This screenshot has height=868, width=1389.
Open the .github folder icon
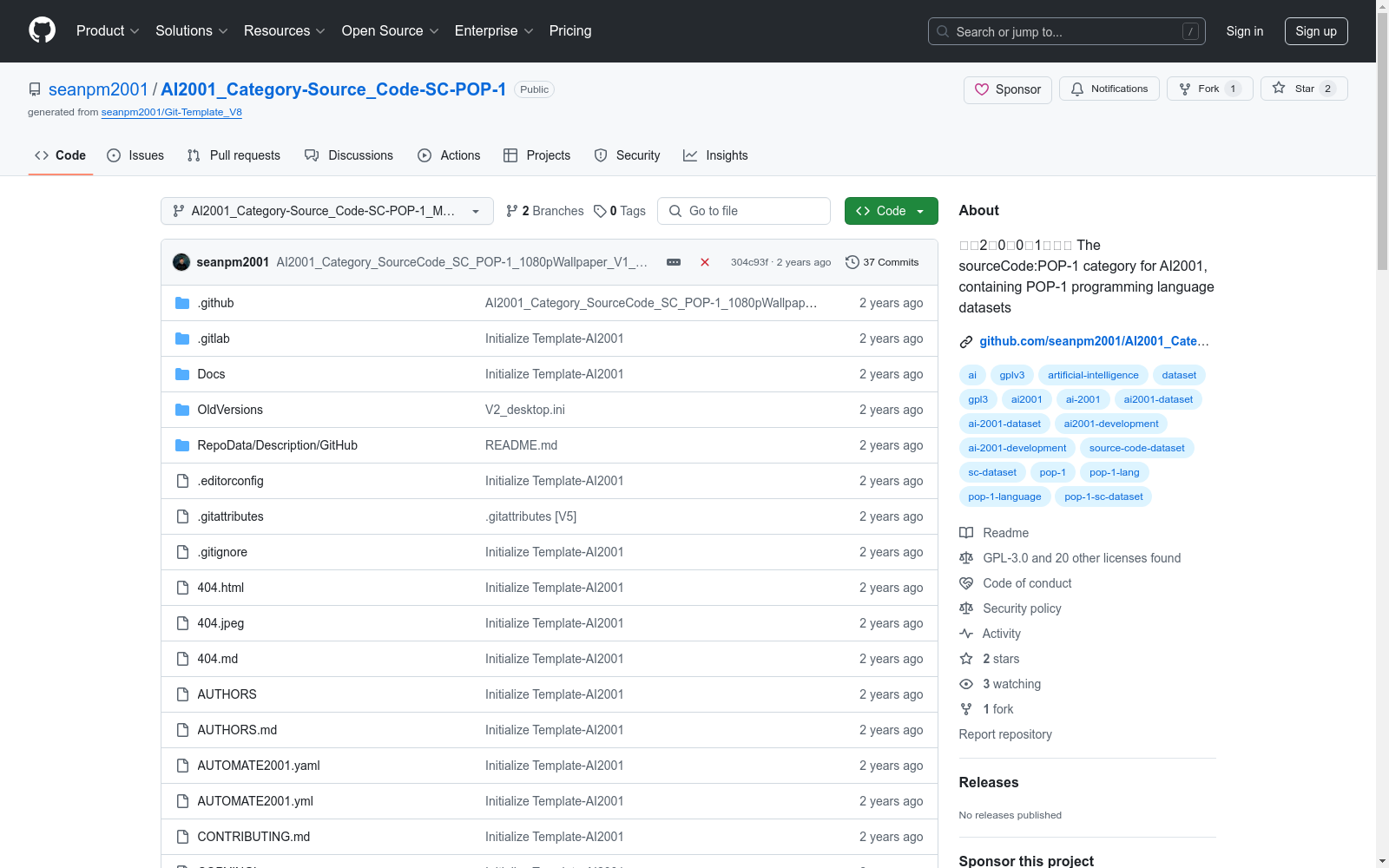click(x=182, y=303)
